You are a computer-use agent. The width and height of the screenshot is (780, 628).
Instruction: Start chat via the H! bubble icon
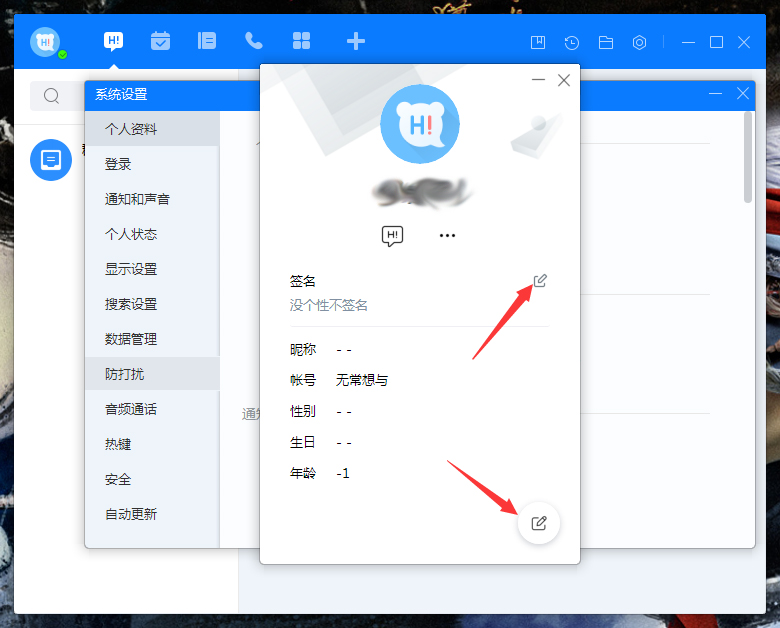tap(392, 236)
